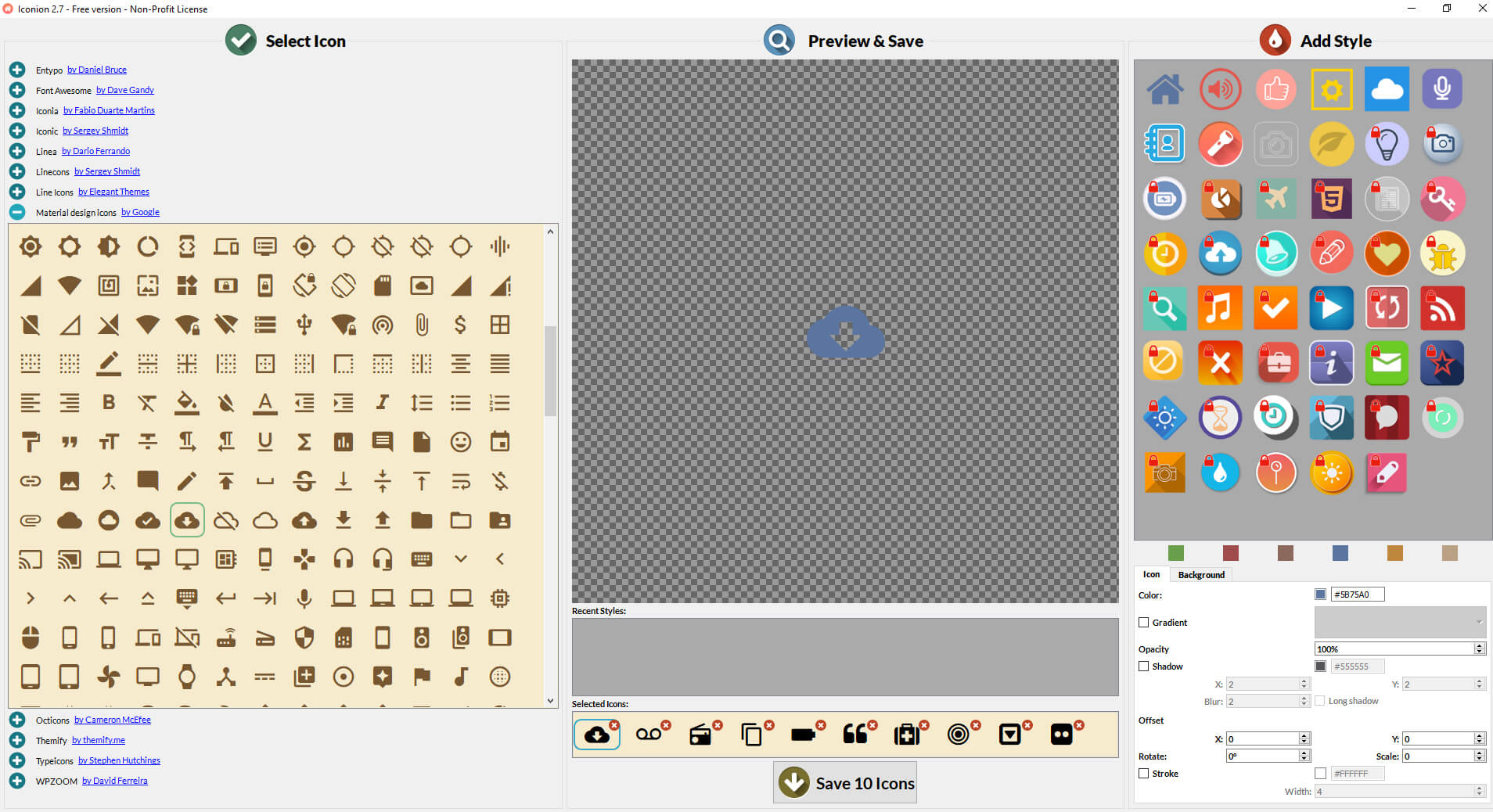The image size is (1493, 812).
Task: Pick the solid folder icon
Action: tap(422, 520)
